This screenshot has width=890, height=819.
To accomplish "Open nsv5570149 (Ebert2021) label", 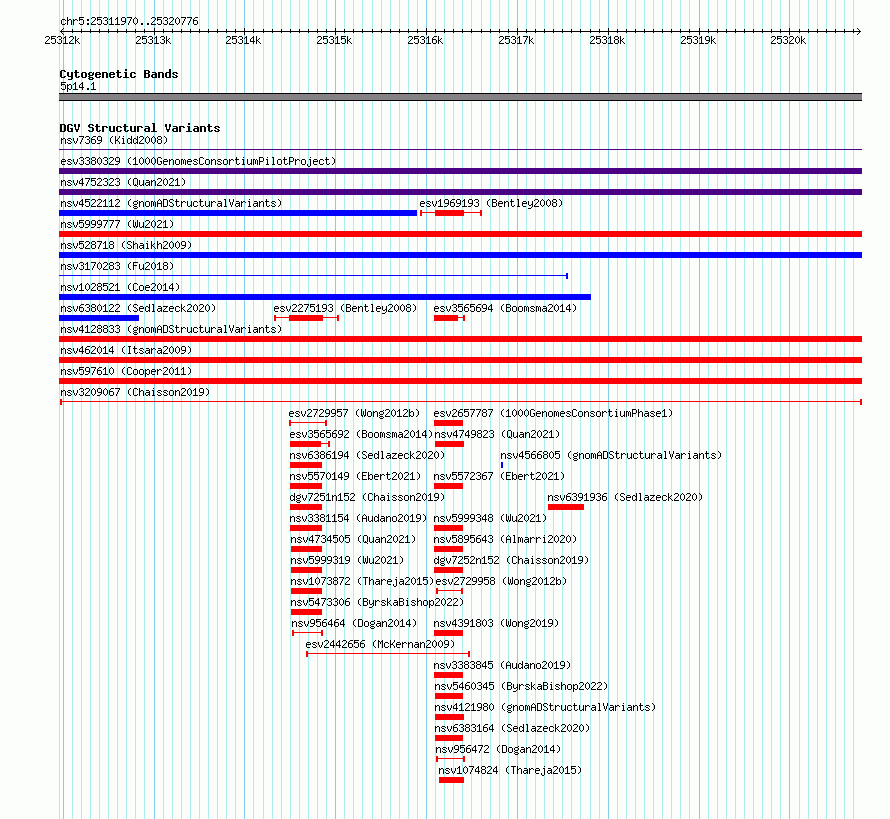I will point(355,476).
